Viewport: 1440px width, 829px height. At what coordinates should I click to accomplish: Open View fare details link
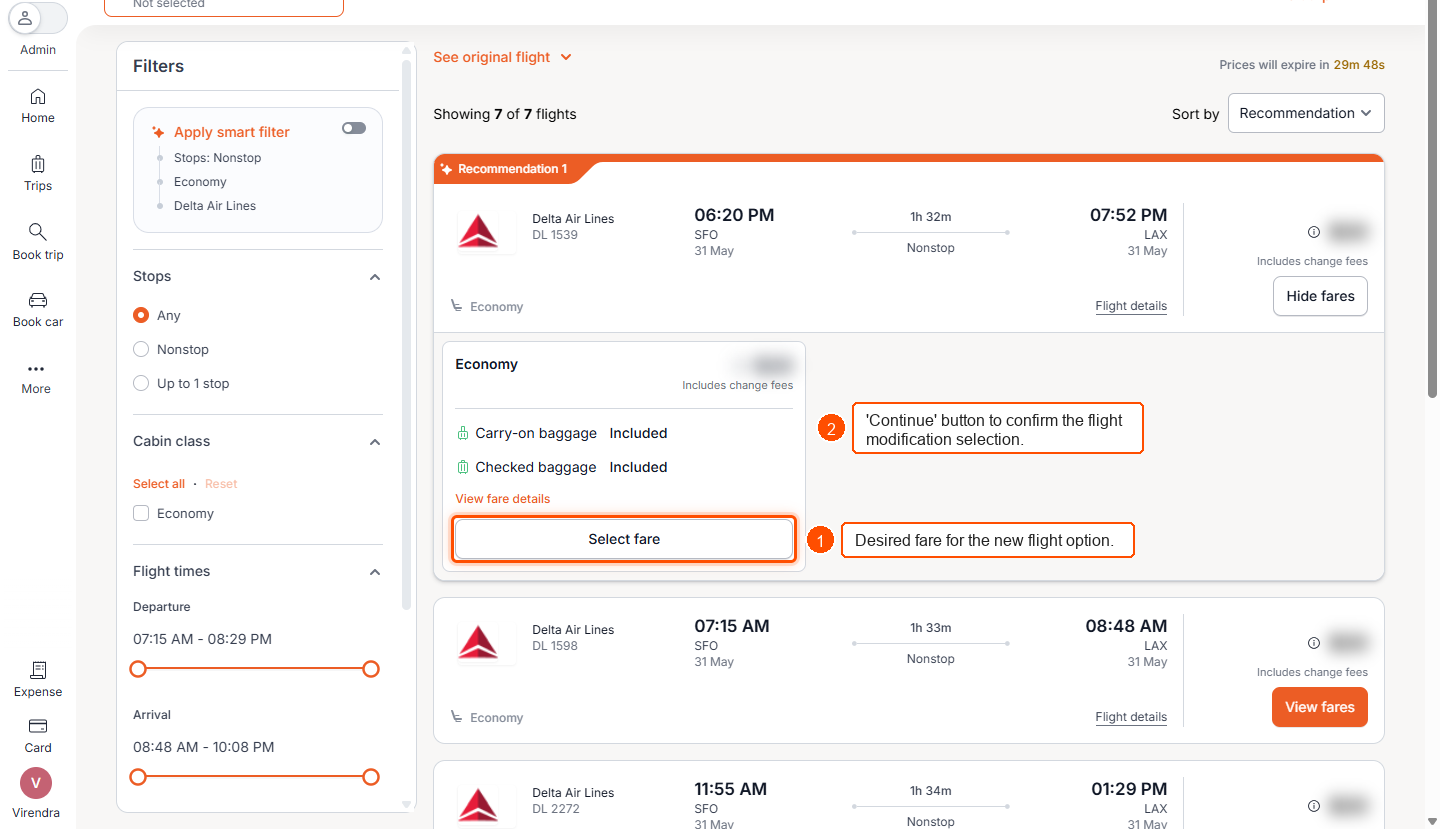[502, 499]
